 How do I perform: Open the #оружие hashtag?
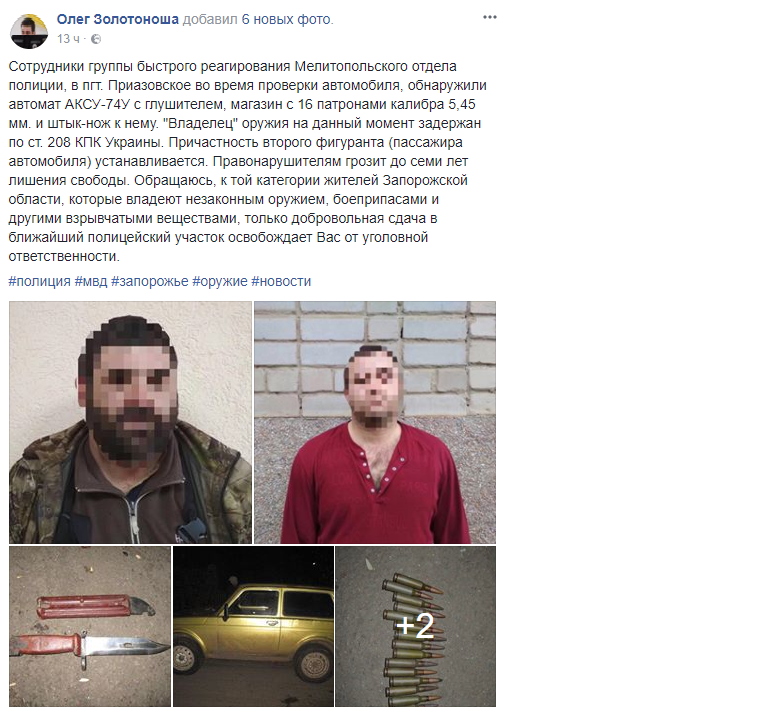[x=220, y=281]
